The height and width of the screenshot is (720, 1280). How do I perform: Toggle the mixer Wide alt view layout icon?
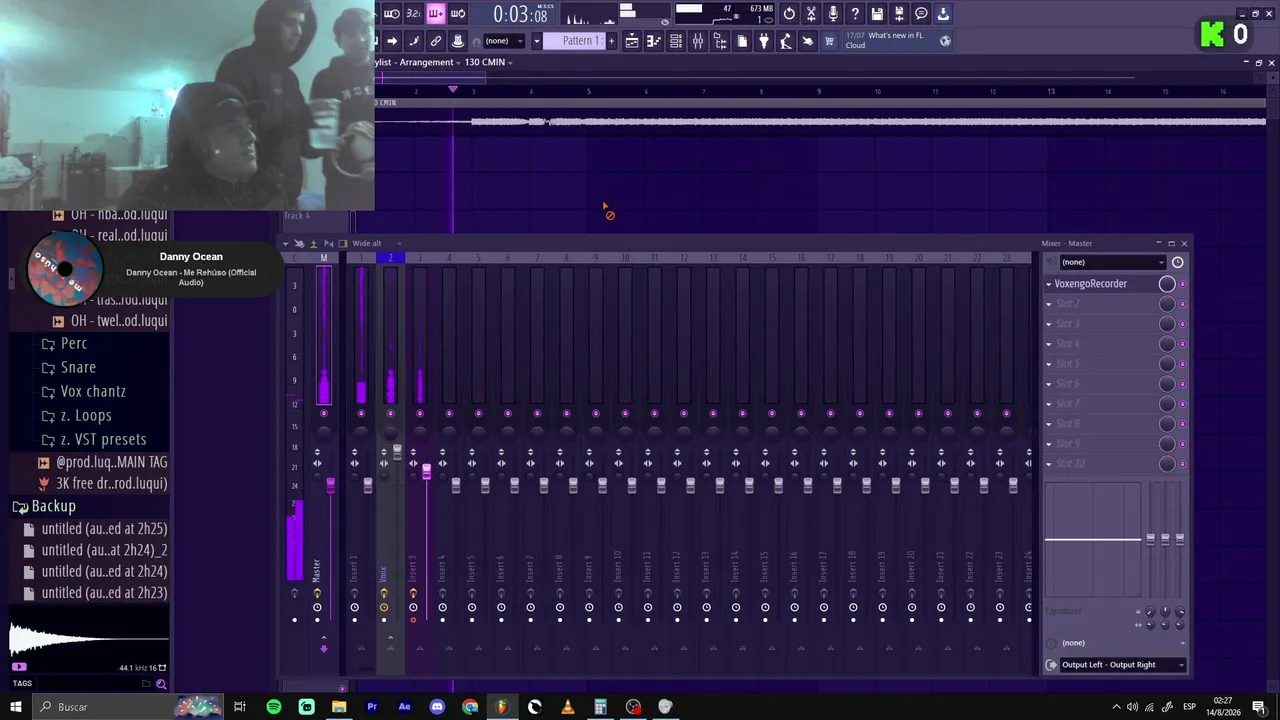[x=343, y=244]
